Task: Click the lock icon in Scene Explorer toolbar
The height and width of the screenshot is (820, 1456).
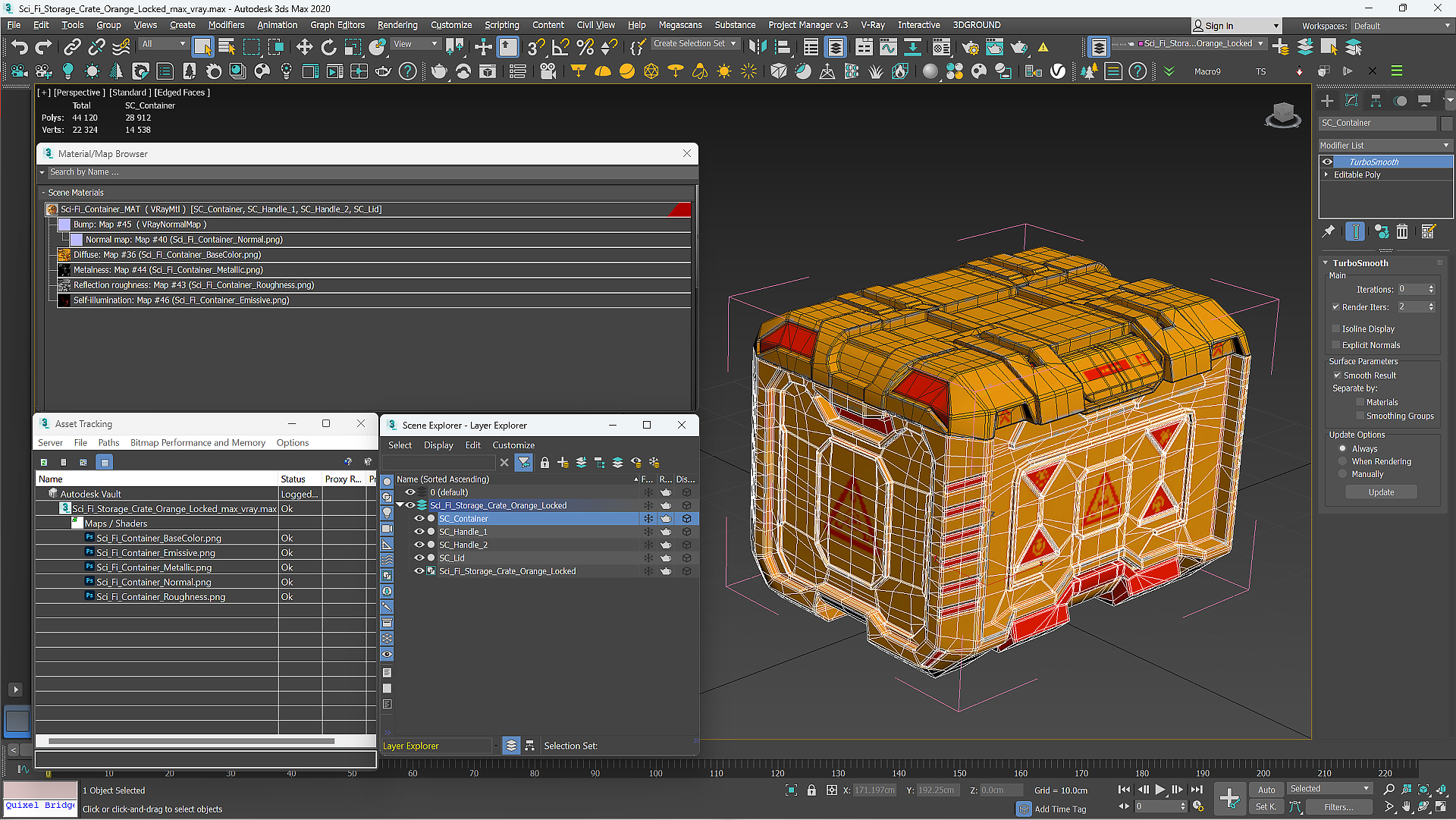Action: click(544, 463)
